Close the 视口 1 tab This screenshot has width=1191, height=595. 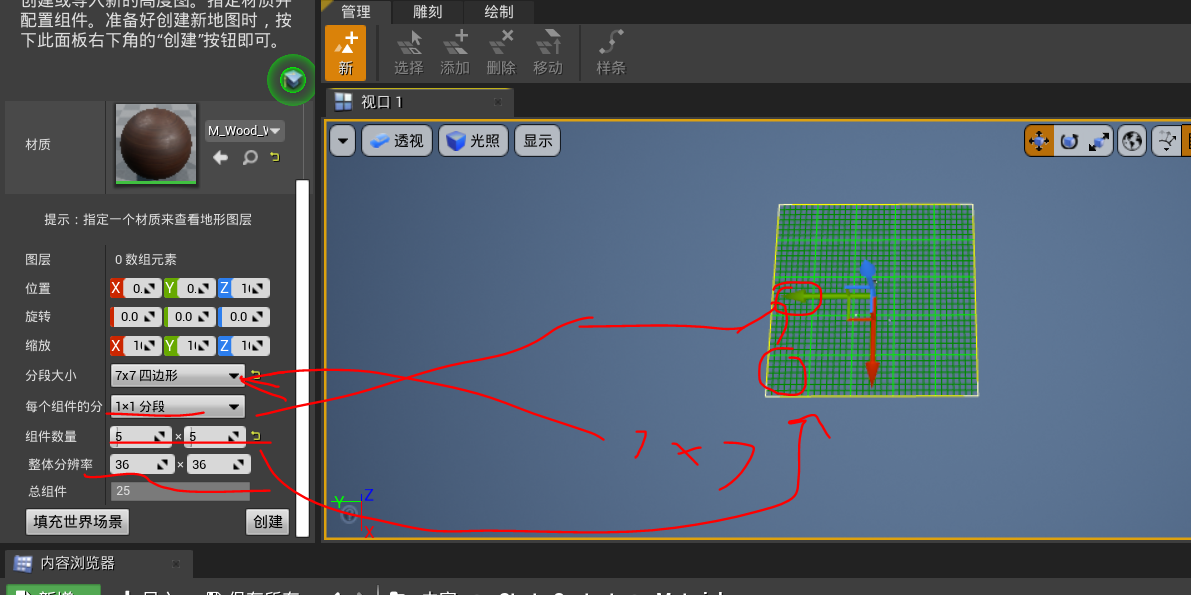[498, 101]
